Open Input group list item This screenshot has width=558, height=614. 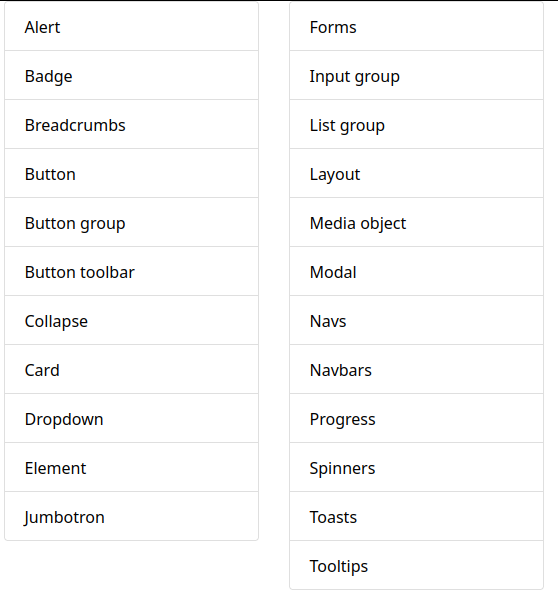[416, 75]
